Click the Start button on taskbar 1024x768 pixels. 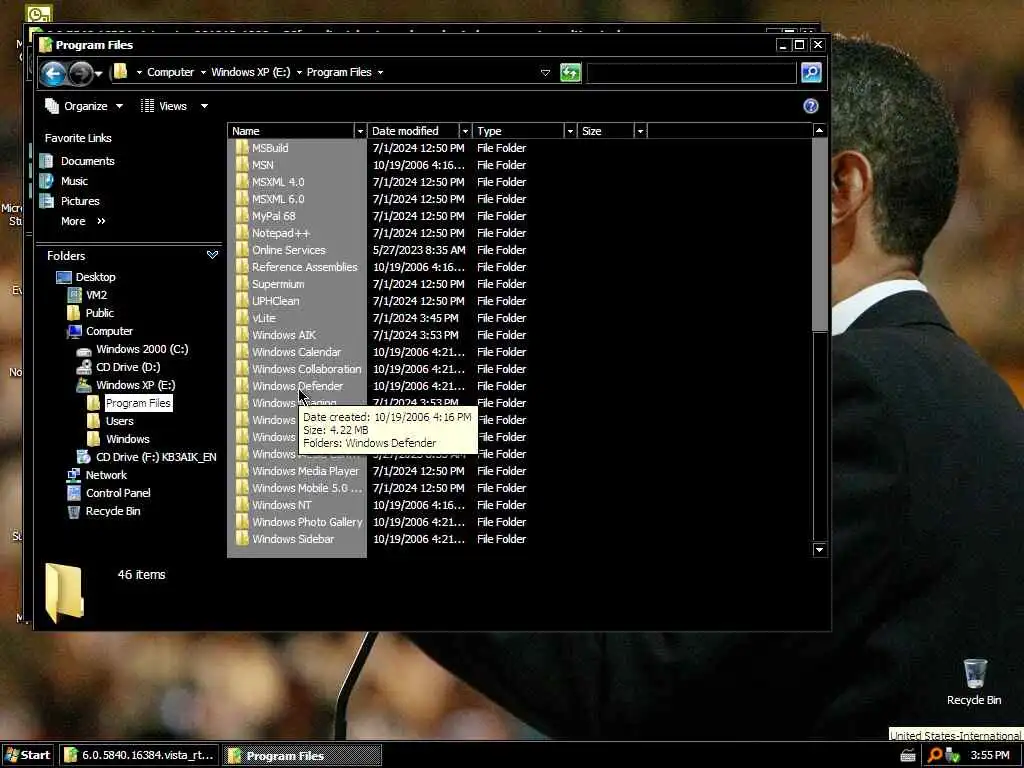[27, 756]
